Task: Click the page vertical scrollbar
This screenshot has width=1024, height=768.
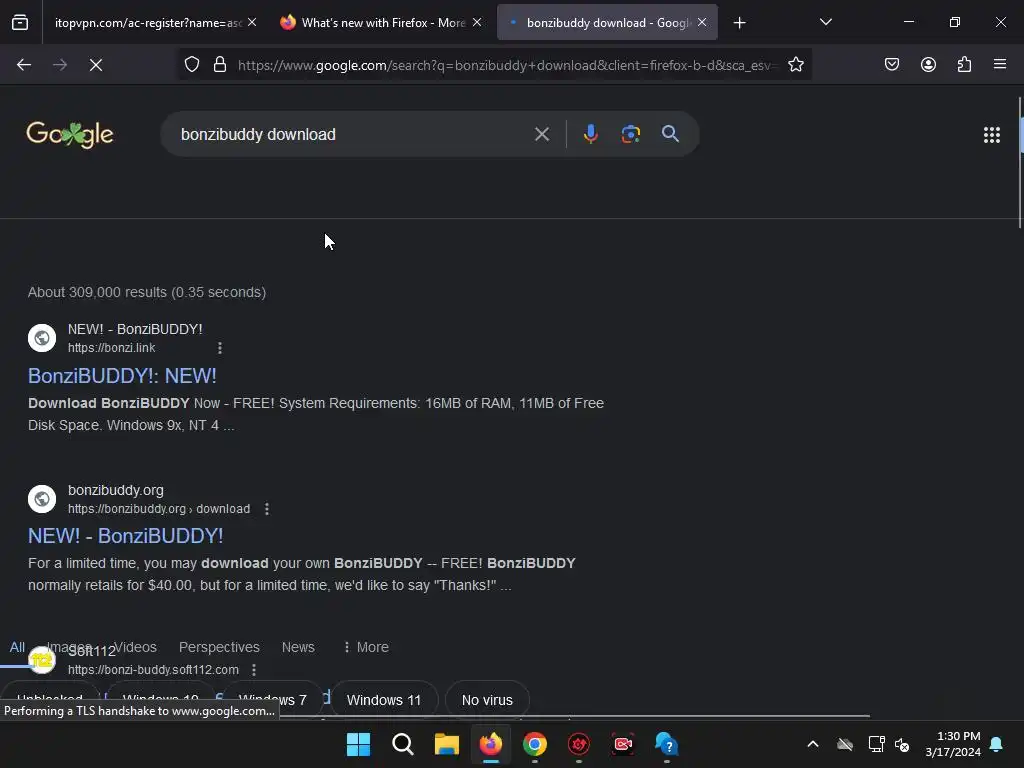Action: point(1020,163)
